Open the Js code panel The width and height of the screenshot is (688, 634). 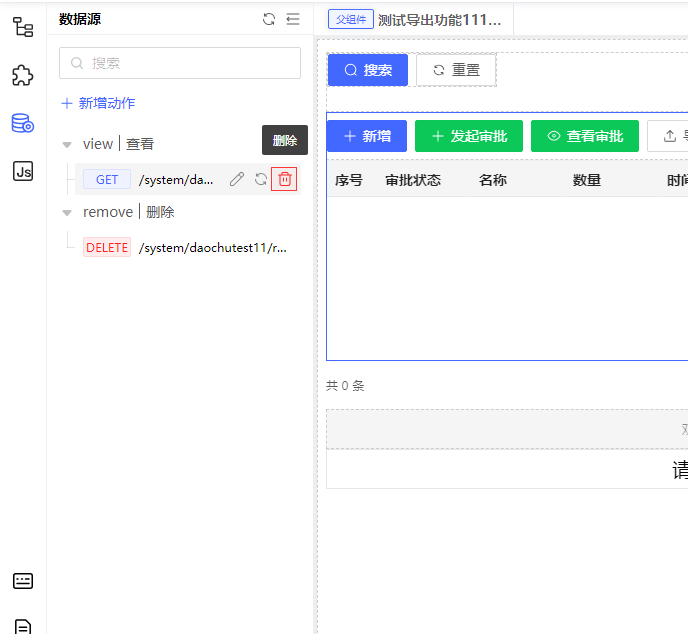point(23,171)
